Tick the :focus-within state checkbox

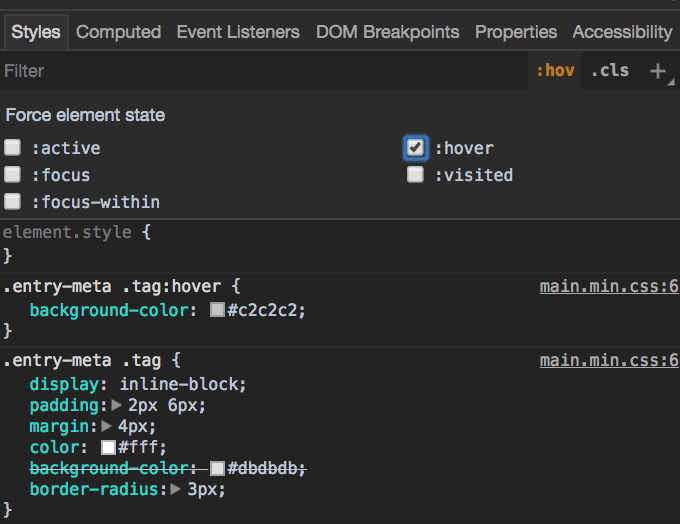pyautogui.click(x=13, y=202)
